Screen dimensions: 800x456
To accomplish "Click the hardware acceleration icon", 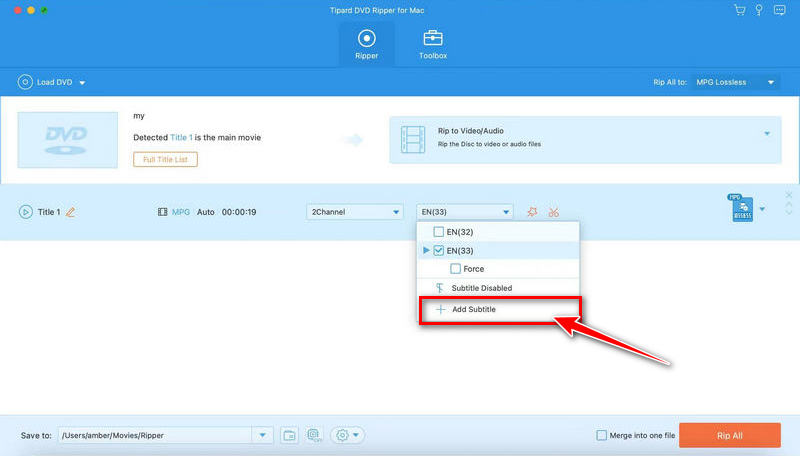I will (x=314, y=435).
